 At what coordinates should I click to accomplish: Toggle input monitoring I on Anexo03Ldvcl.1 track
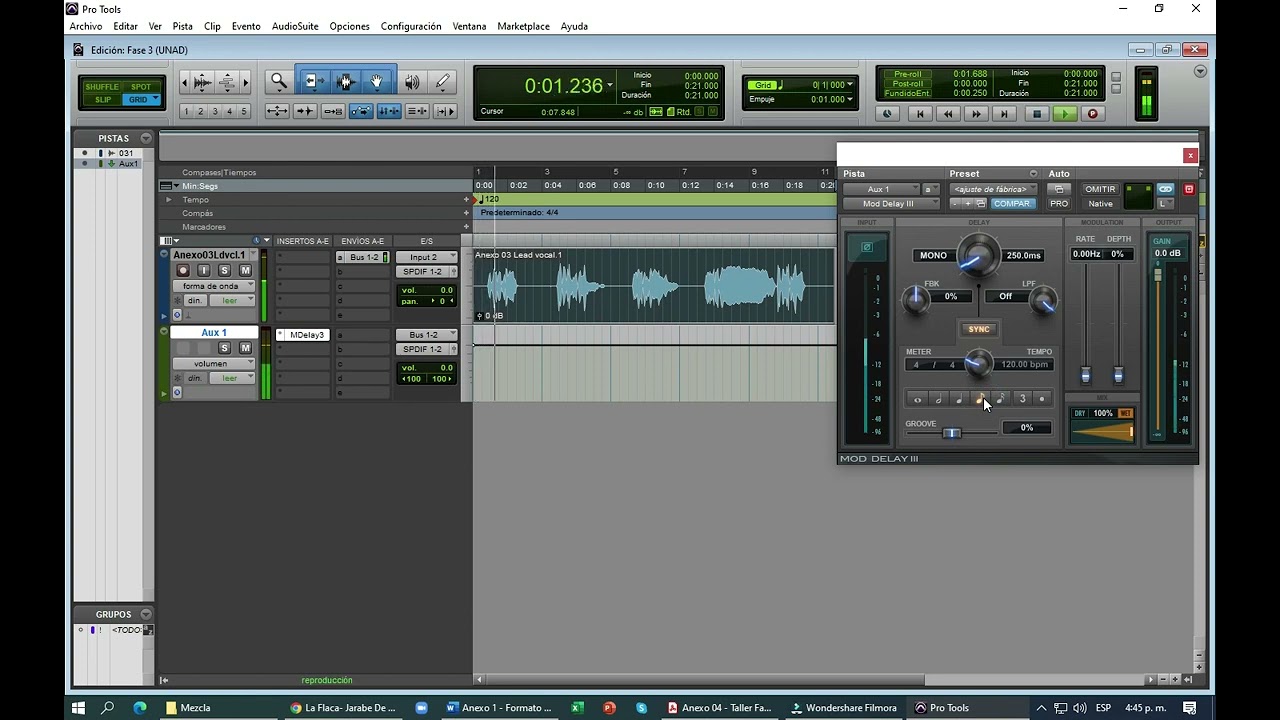pos(204,271)
